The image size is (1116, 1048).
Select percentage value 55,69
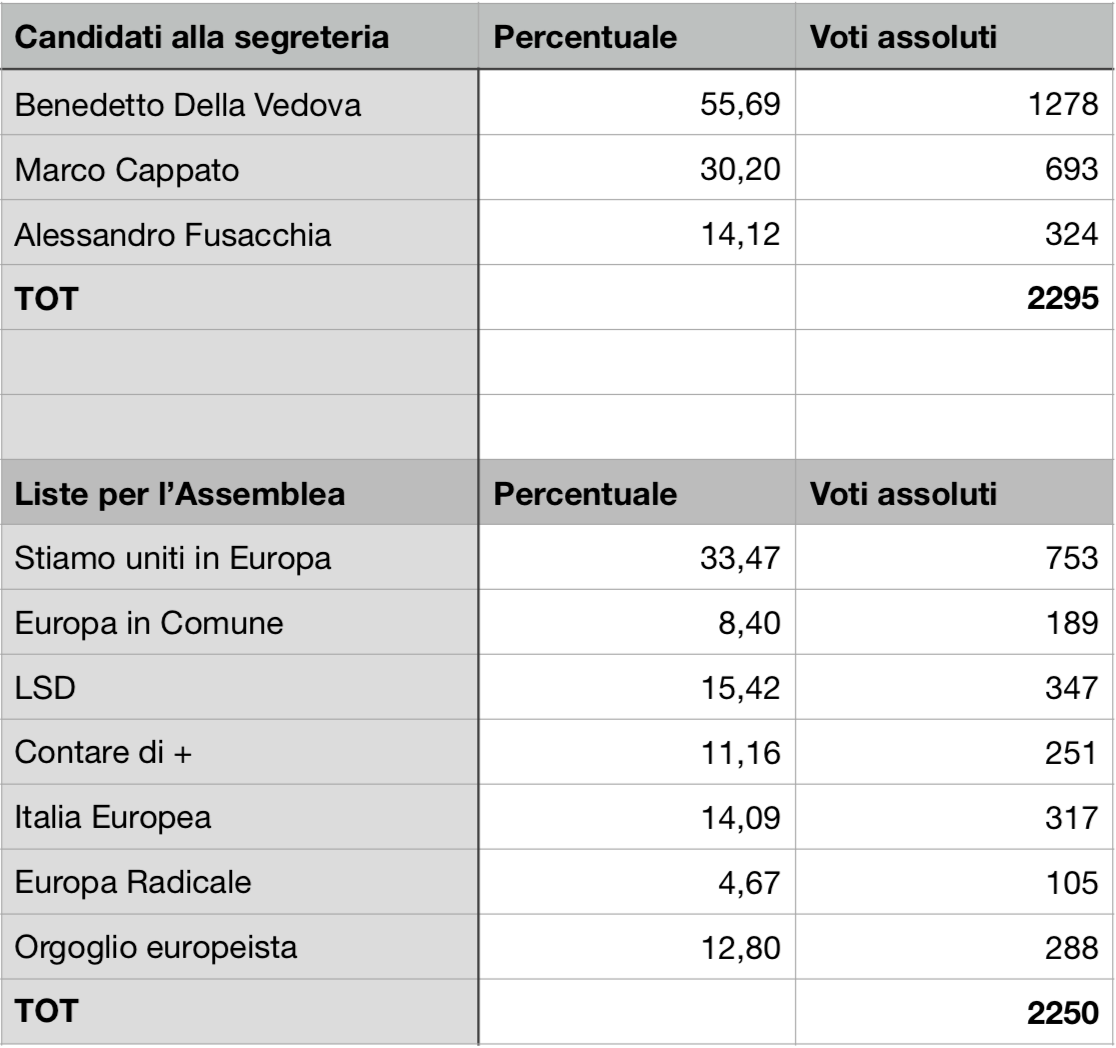pos(637,103)
